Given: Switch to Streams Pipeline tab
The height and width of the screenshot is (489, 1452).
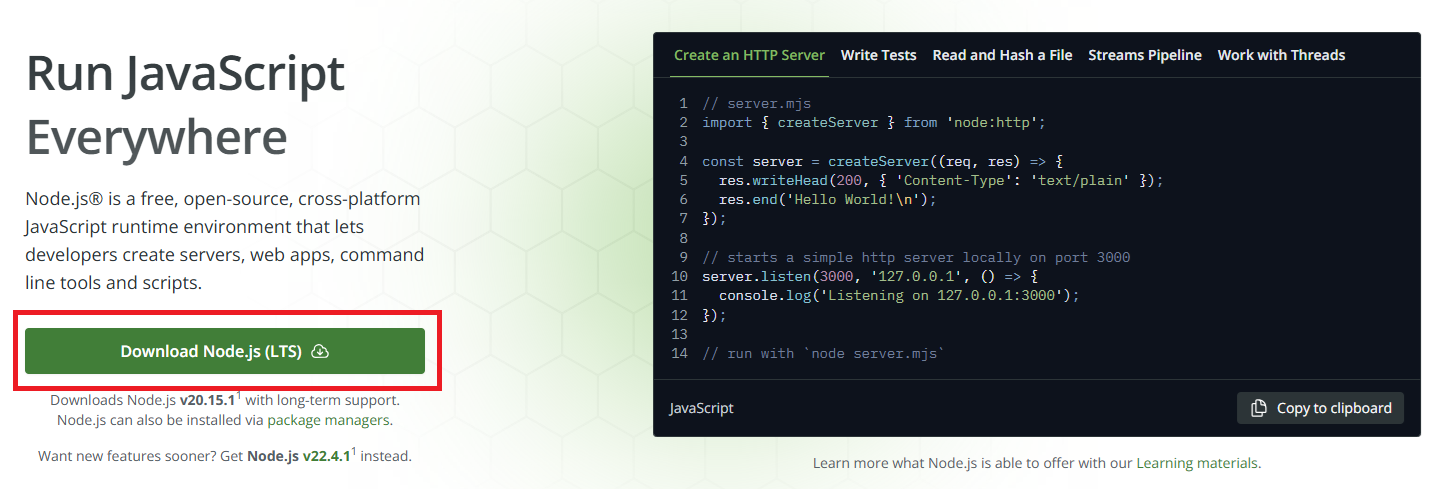Looking at the screenshot, I should click(1145, 55).
